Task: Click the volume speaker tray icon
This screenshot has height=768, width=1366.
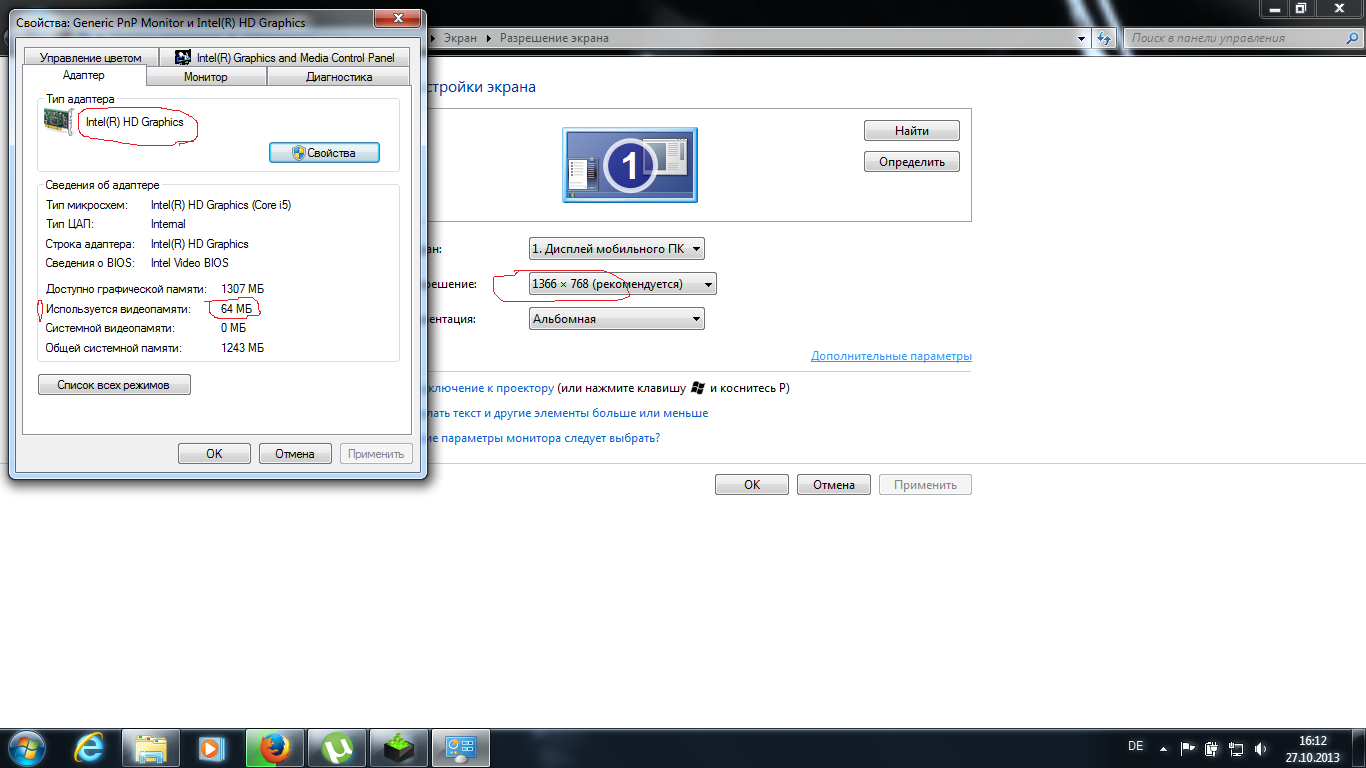Action: (x=1261, y=748)
